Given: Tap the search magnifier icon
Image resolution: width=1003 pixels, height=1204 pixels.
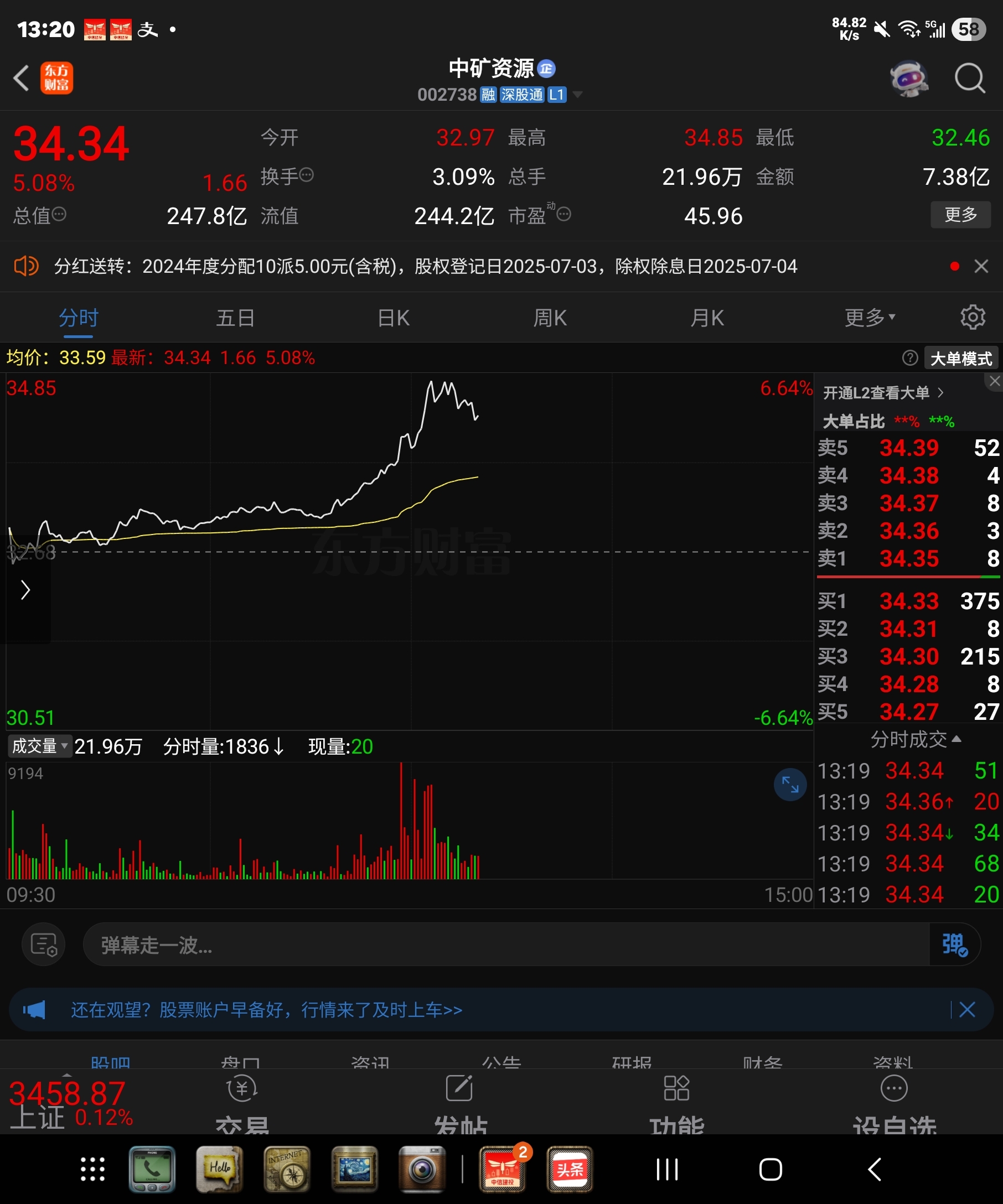Looking at the screenshot, I should point(970,78).
